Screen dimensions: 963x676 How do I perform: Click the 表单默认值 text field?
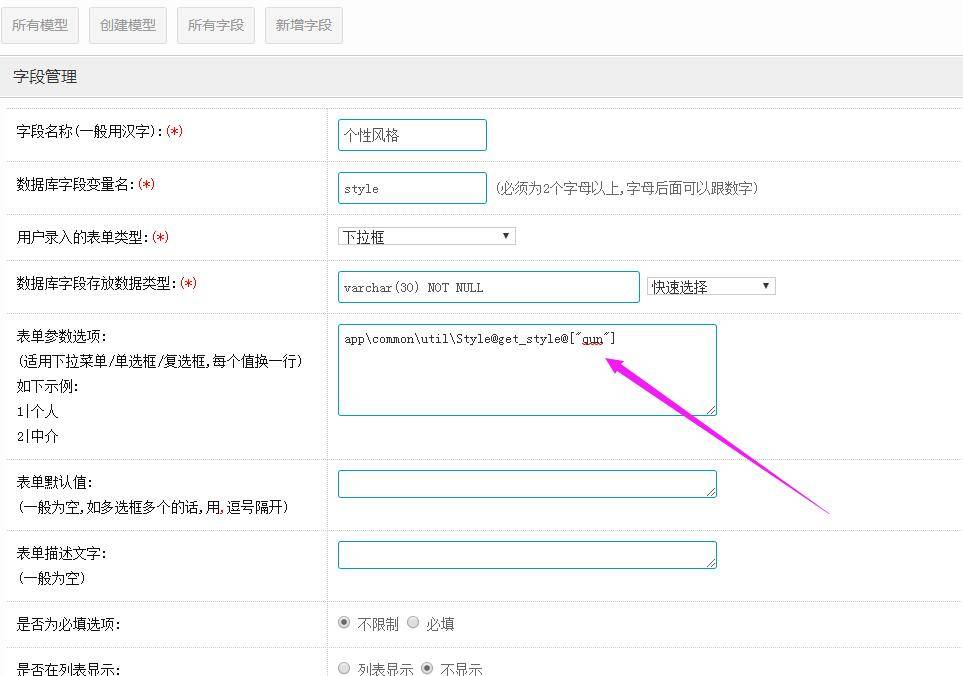pos(527,484)
